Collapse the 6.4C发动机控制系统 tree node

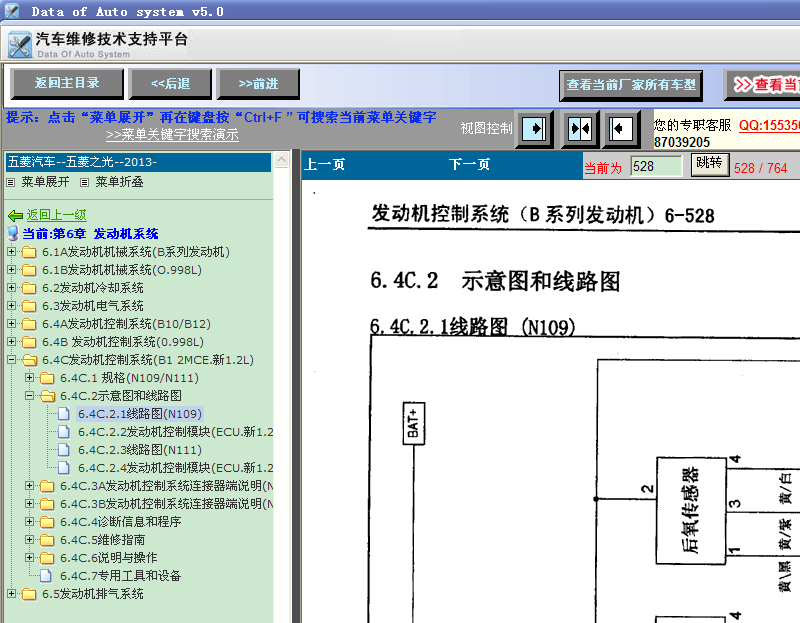point(11,360)
